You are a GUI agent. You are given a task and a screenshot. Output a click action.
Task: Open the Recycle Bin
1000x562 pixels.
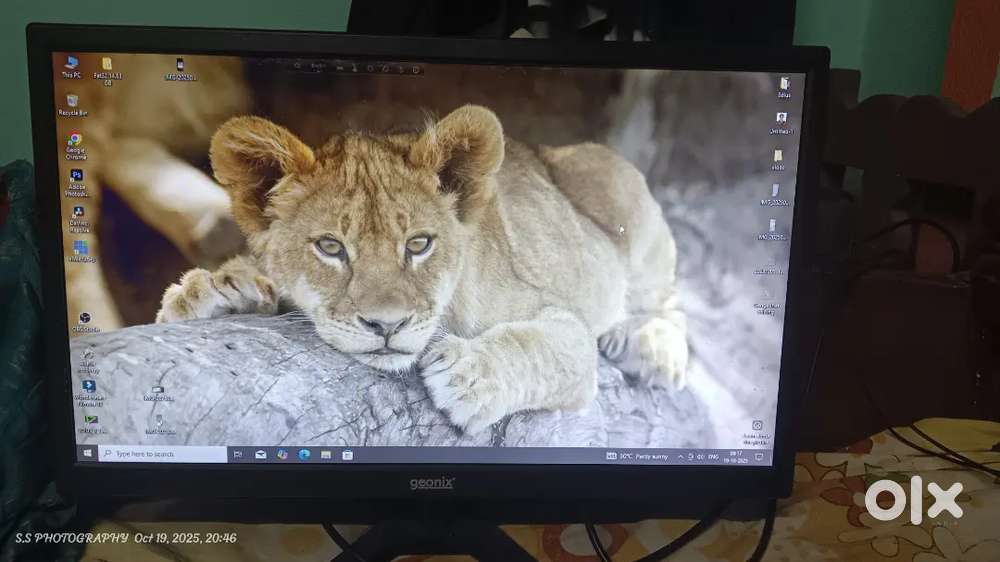[x=72, y=102]
